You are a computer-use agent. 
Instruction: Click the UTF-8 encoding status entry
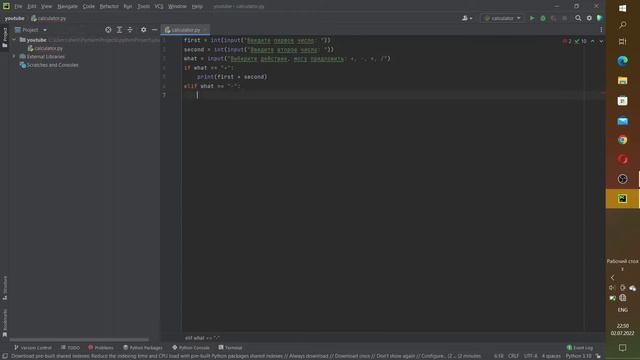point(531,356)
